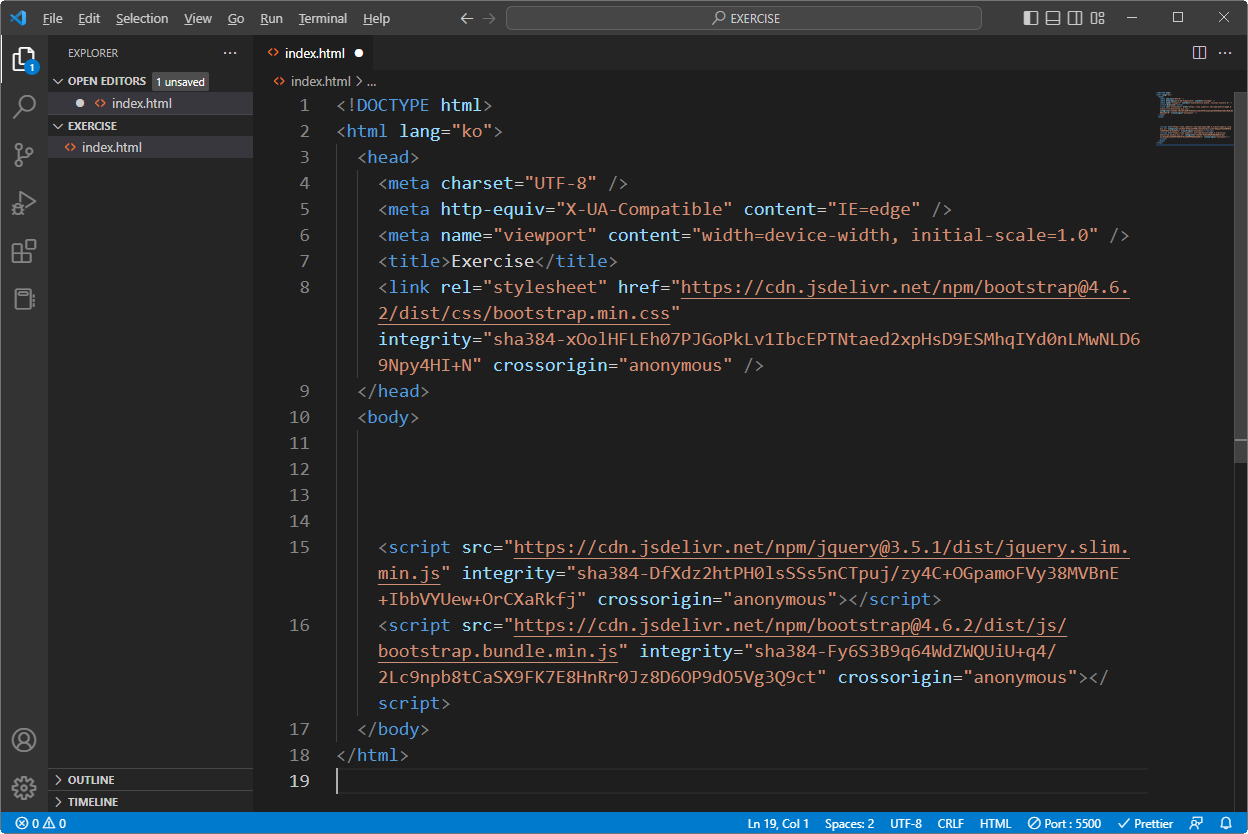Click the breadcrumb ellipsis after index.html
1248x834 pixels.
pos(371,81)
